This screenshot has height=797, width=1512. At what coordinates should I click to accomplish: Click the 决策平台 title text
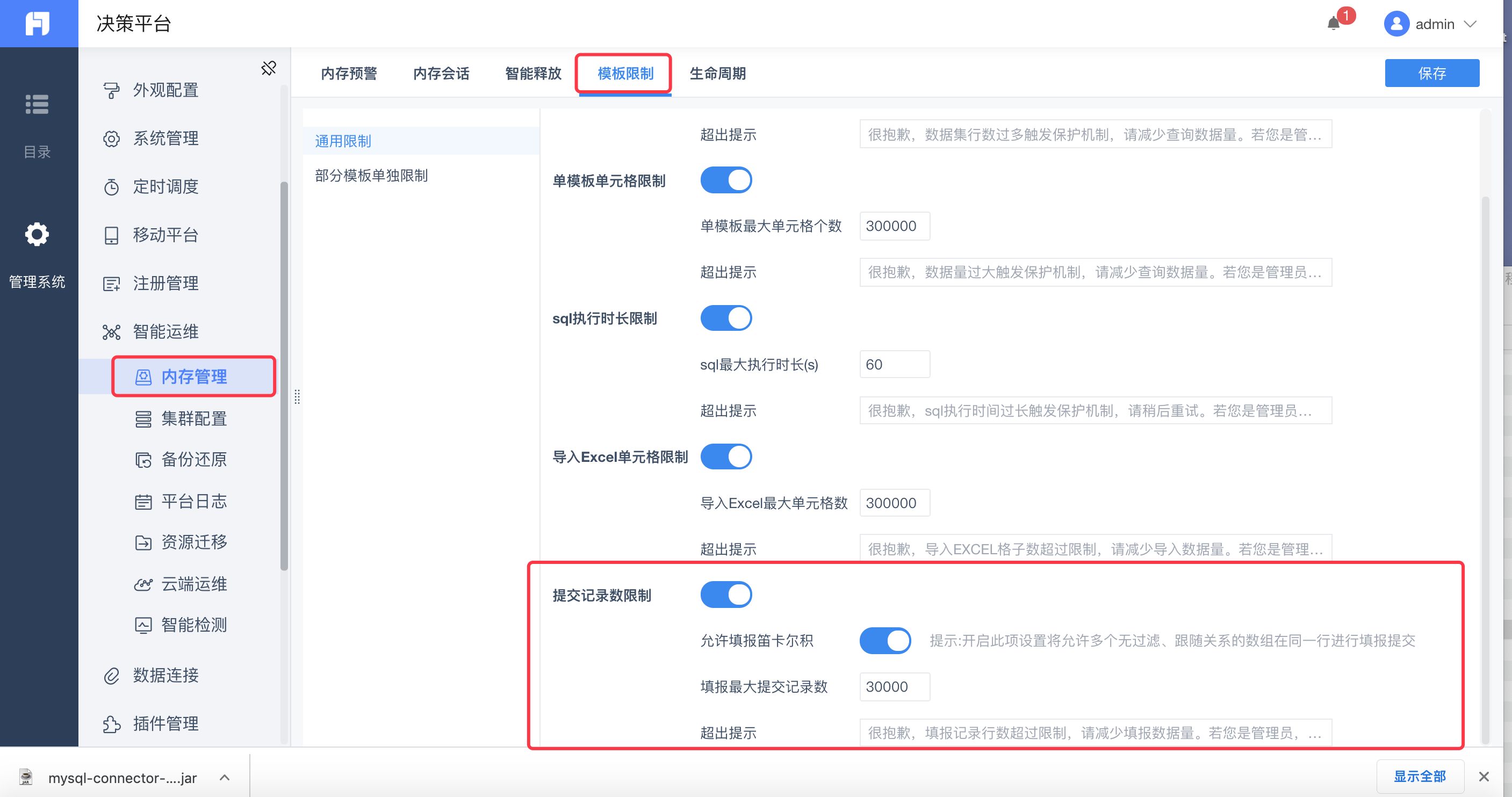click(133, 24)
